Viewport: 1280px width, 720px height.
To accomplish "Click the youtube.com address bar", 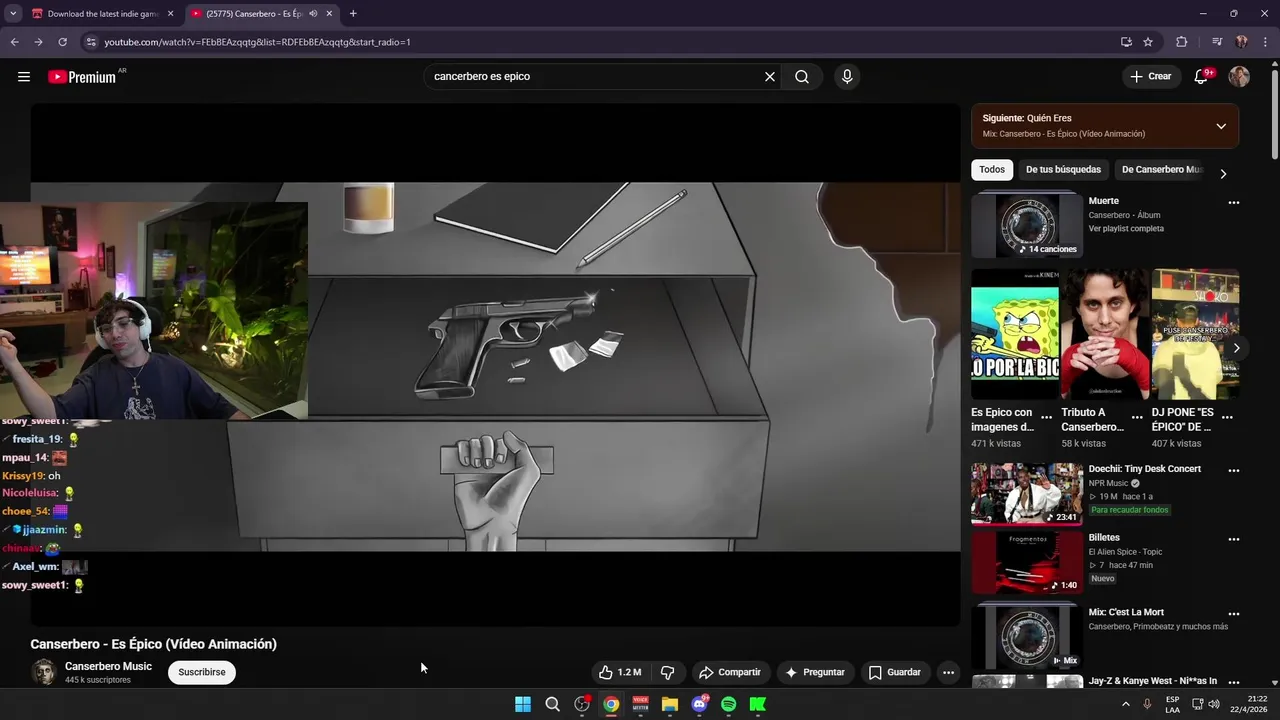I will pyautogui.click(x=600, y=42).
